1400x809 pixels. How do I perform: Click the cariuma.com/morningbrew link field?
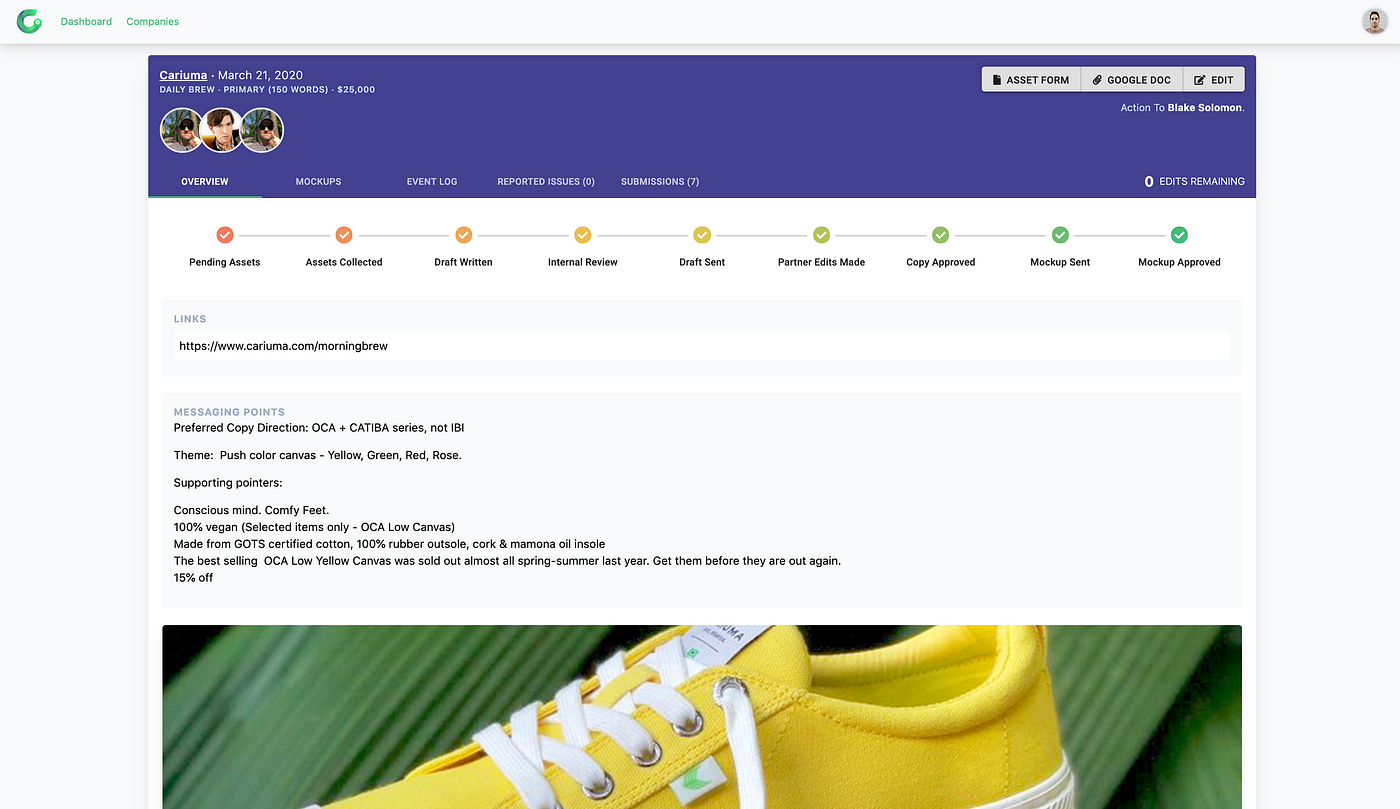(702, 346)
